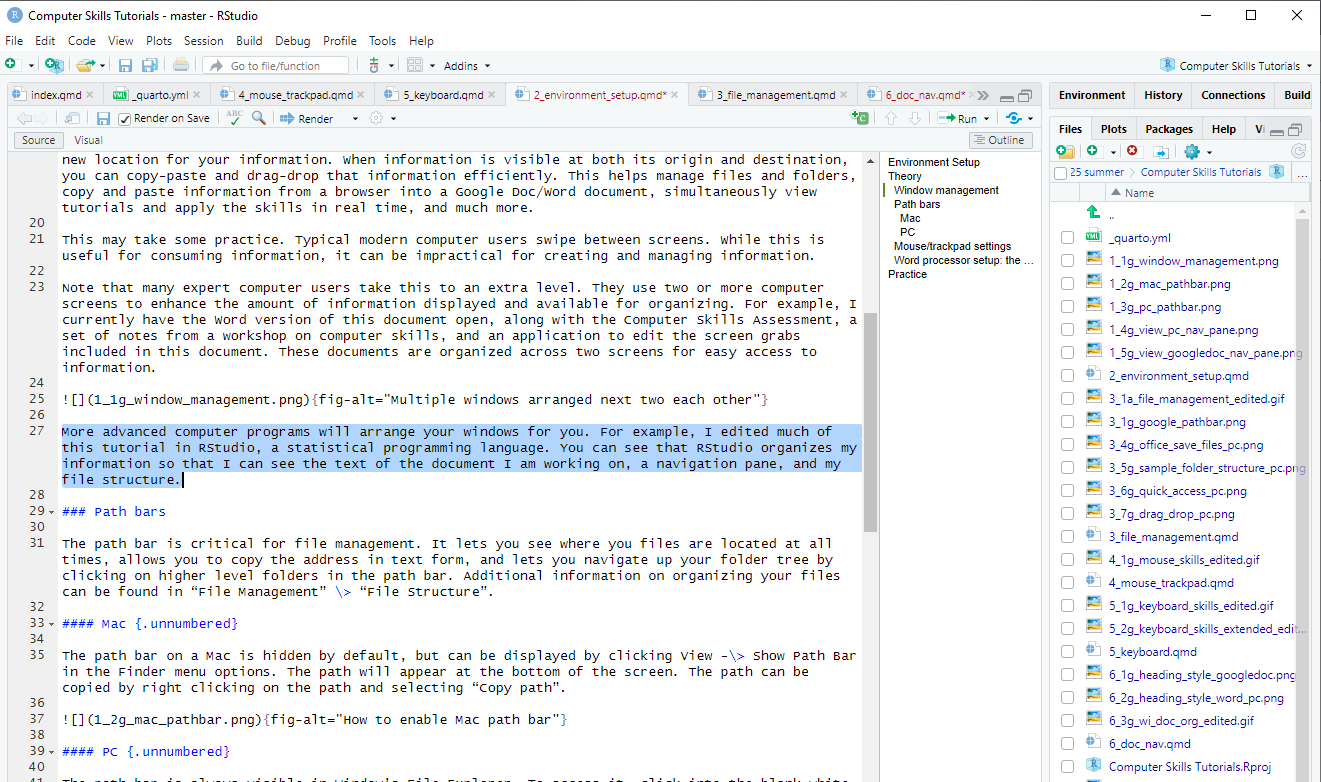1321x782 pixels.
Task: Click the Open file folder icon
Action: pyautogui.click(x=84, y=65)
